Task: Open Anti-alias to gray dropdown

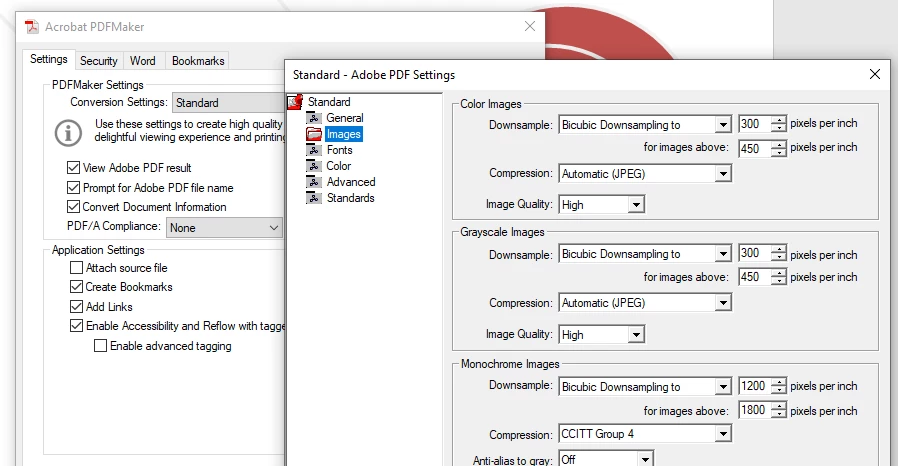Action: (x=606, y=459)
